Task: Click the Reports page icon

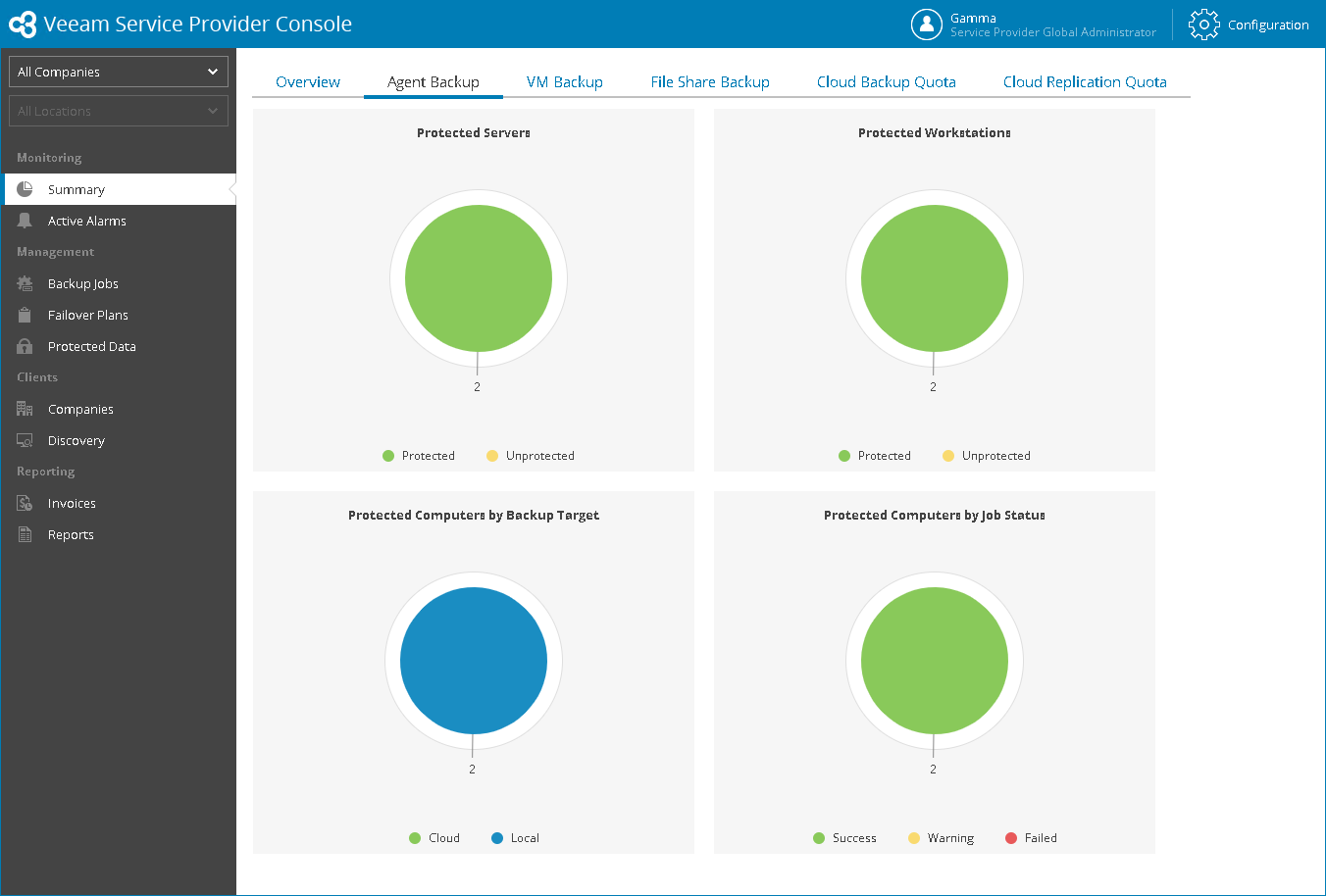Action: click(25, 534)
